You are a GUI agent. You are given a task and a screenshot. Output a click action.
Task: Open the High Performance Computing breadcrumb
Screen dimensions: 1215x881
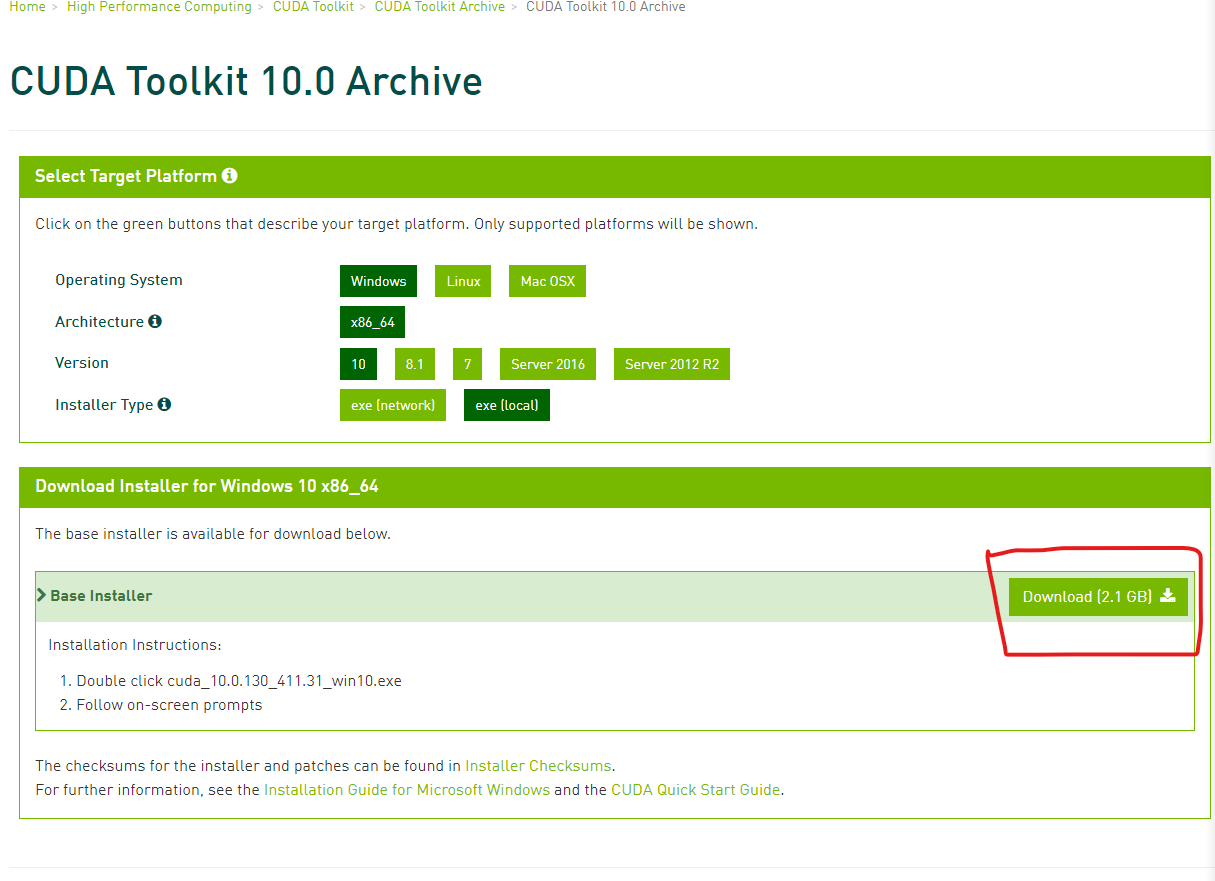[159, 7]
